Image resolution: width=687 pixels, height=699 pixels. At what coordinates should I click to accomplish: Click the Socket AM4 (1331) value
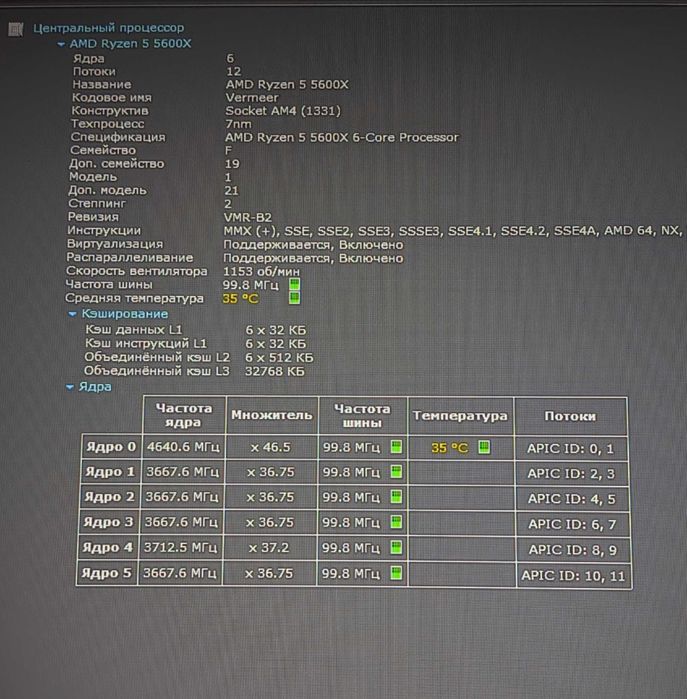(283, 111)
